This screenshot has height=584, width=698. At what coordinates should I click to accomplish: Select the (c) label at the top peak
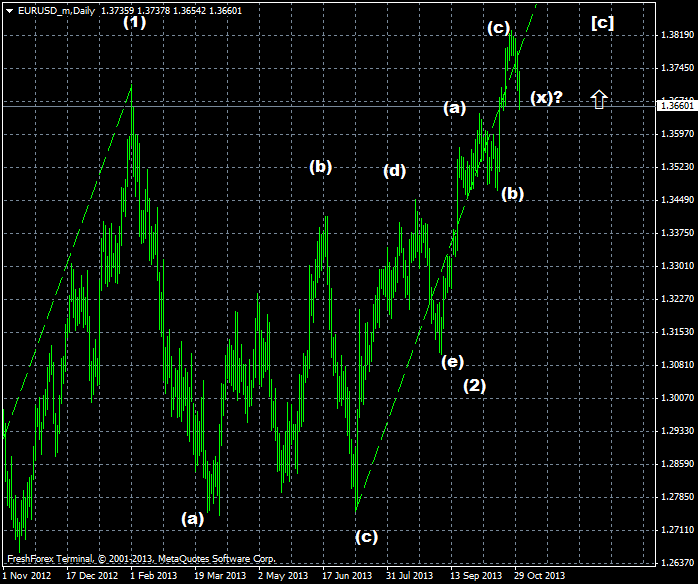pos(498,28)
